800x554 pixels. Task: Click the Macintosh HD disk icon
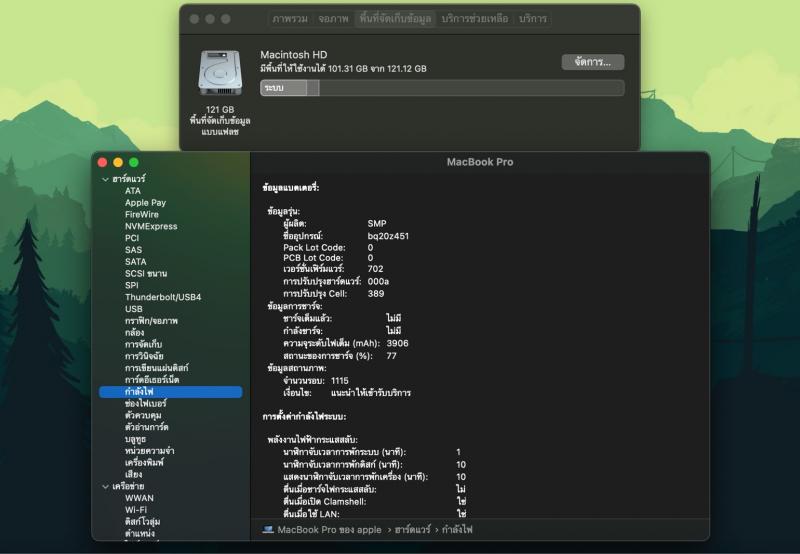(220, 73)
